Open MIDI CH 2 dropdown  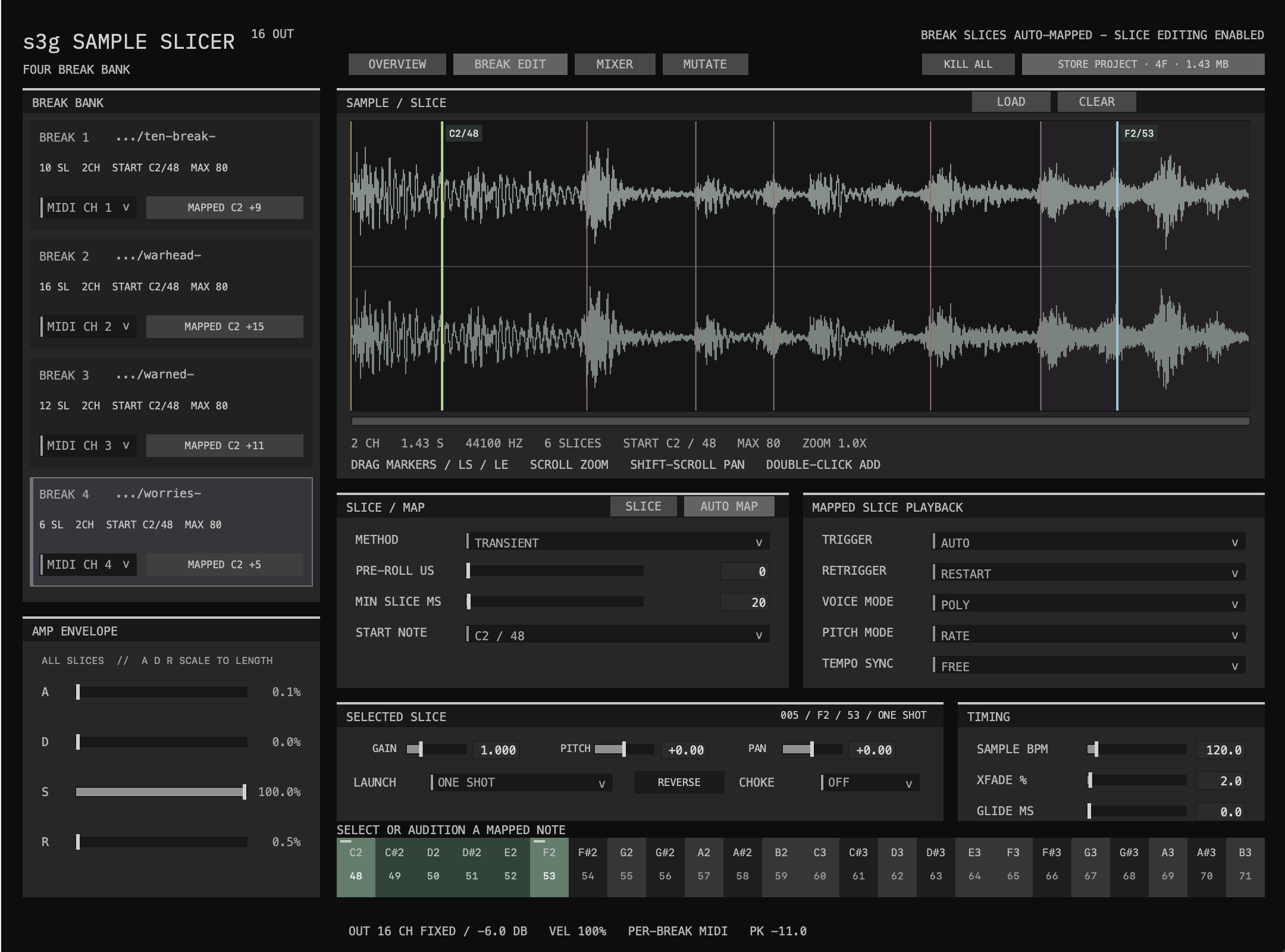coord(88,327)
